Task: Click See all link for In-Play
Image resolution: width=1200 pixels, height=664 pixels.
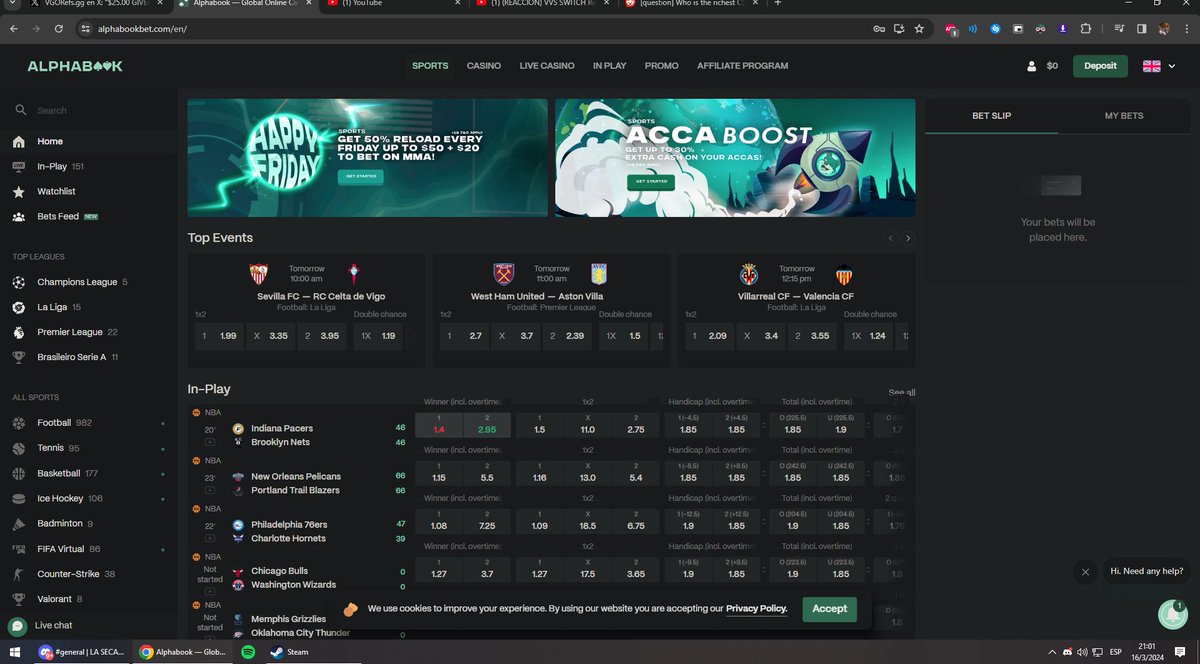Action: [901, 393]
